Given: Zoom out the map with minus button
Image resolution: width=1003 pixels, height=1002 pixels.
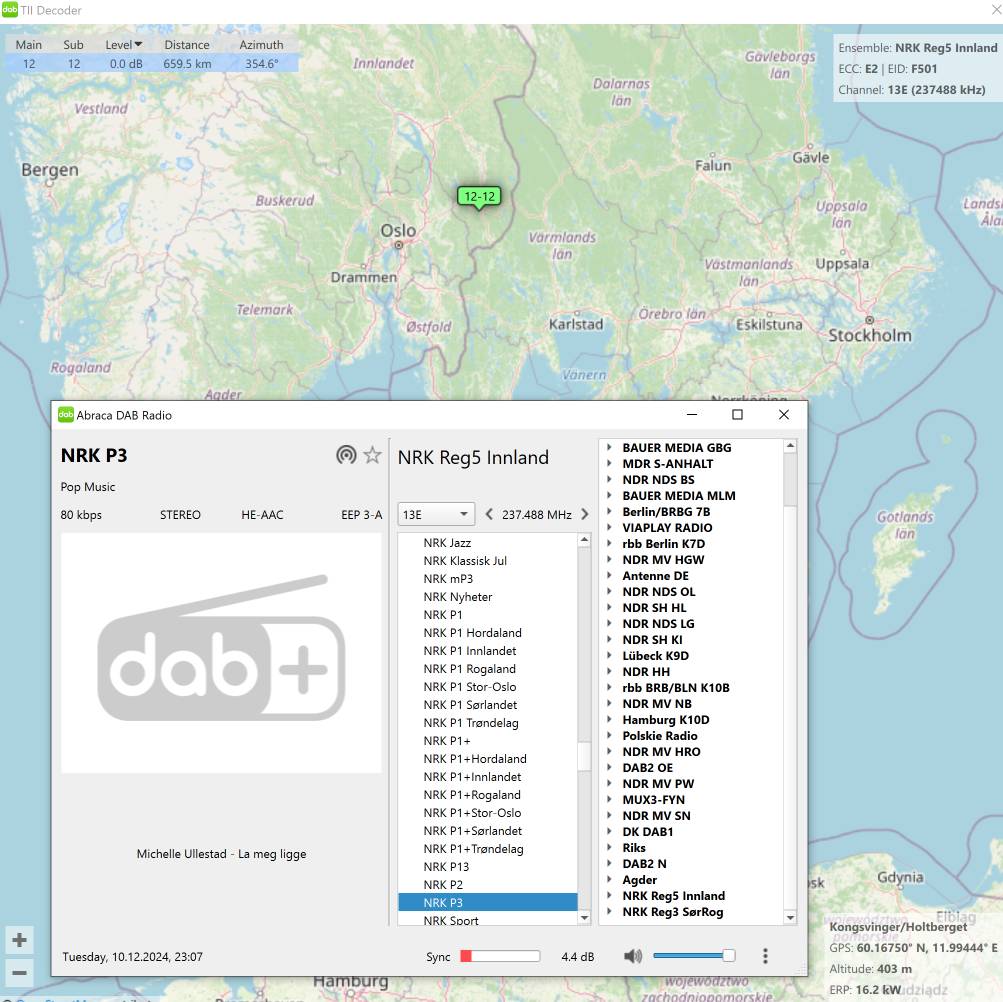Looking at the screenshot, I should pos(18,972).
